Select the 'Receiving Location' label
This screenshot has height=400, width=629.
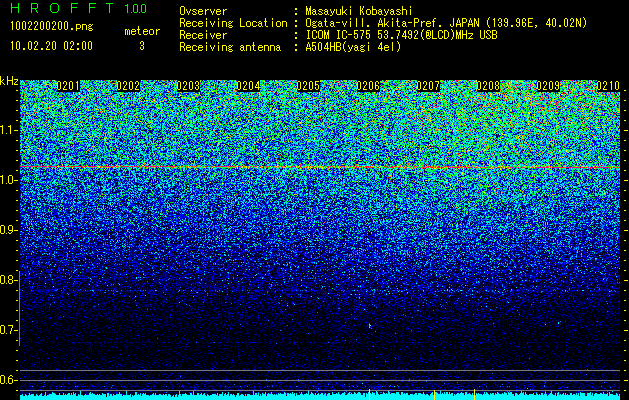(x=233, y=23)
